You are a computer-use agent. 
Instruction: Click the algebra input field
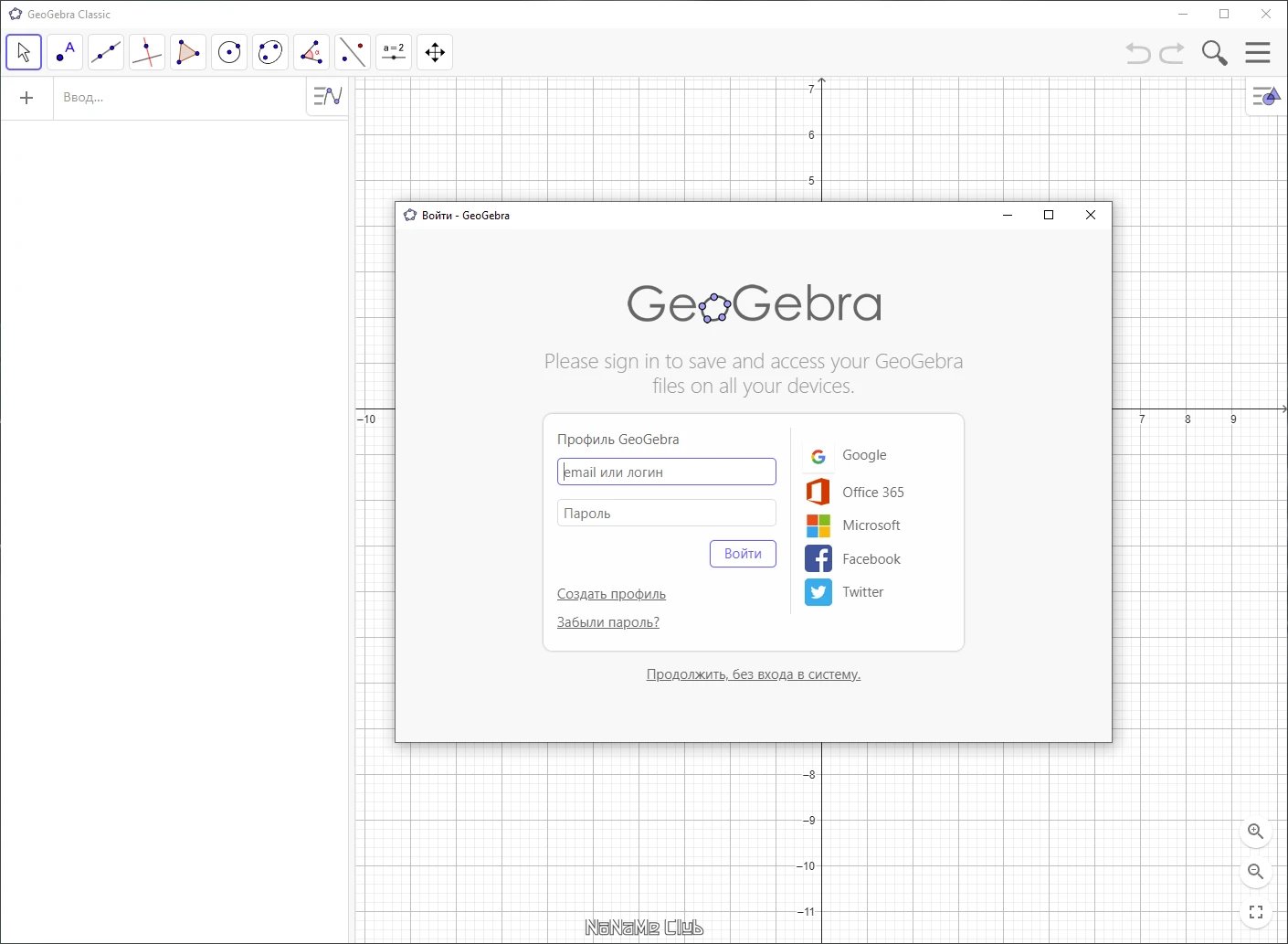tap(179, 98)
